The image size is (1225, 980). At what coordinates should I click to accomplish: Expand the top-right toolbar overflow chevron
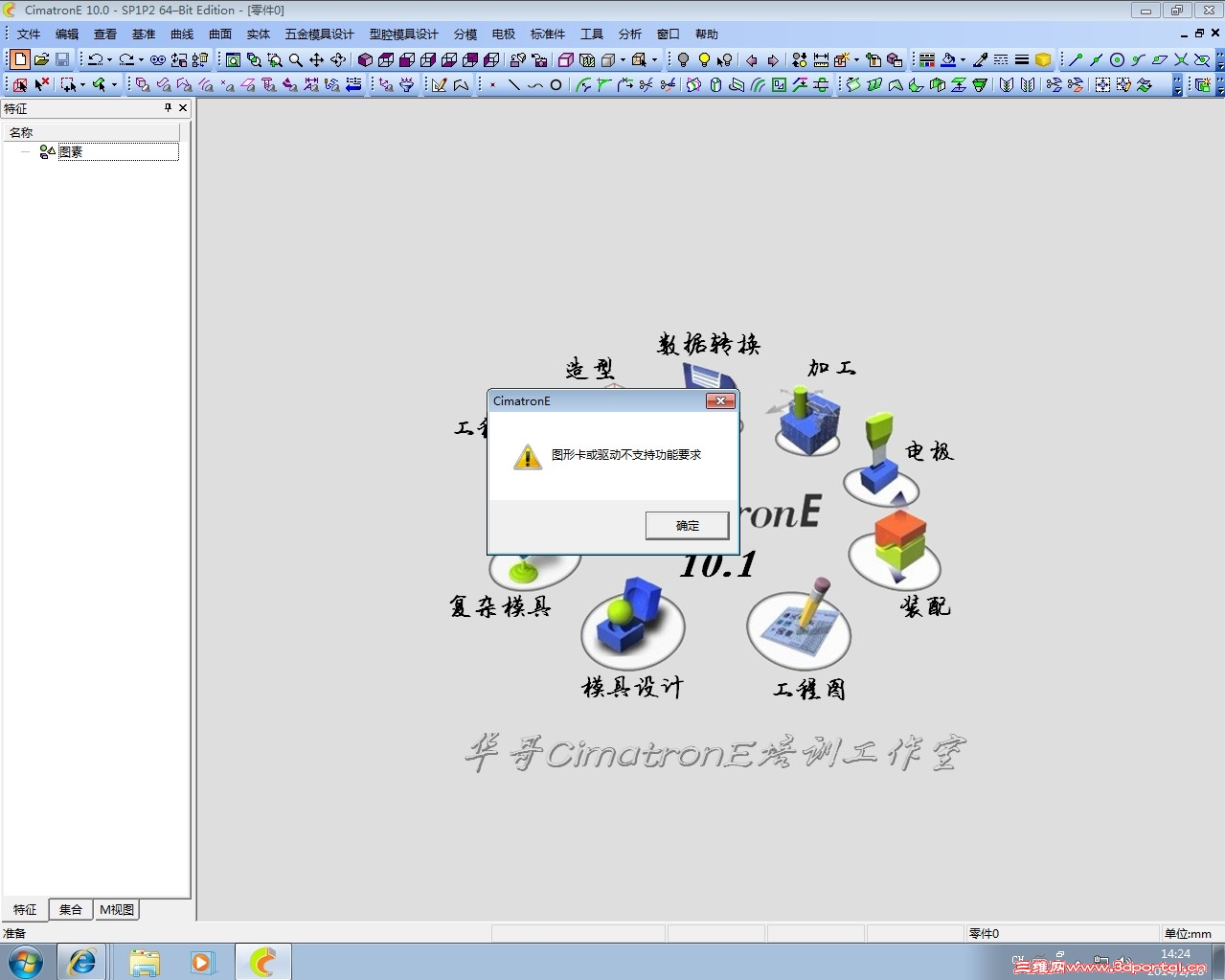click(x=1219, y=59)
